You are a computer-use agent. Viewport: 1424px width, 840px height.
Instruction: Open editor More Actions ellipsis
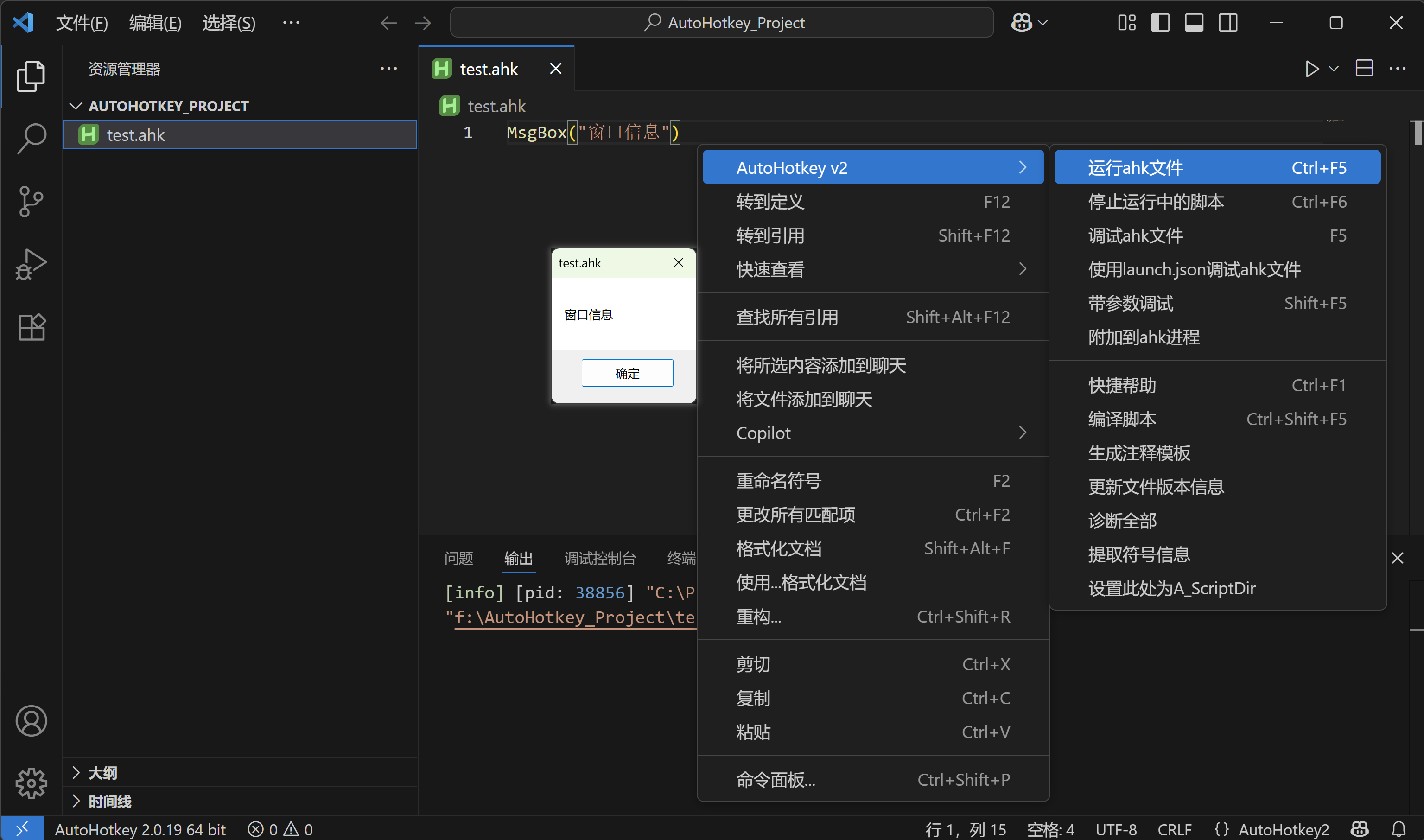coord(1398,69)
